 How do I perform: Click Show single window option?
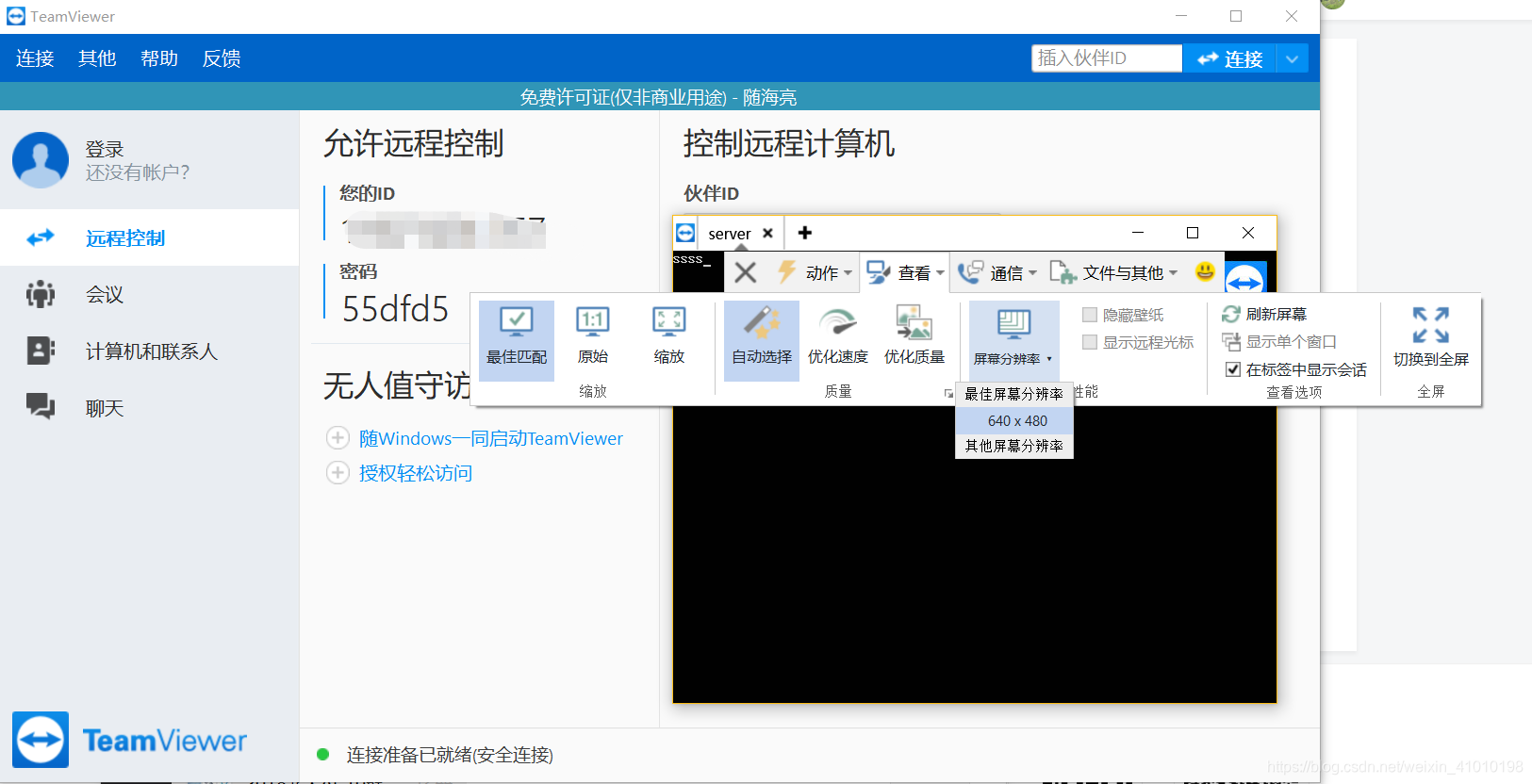coord(1279,341)
